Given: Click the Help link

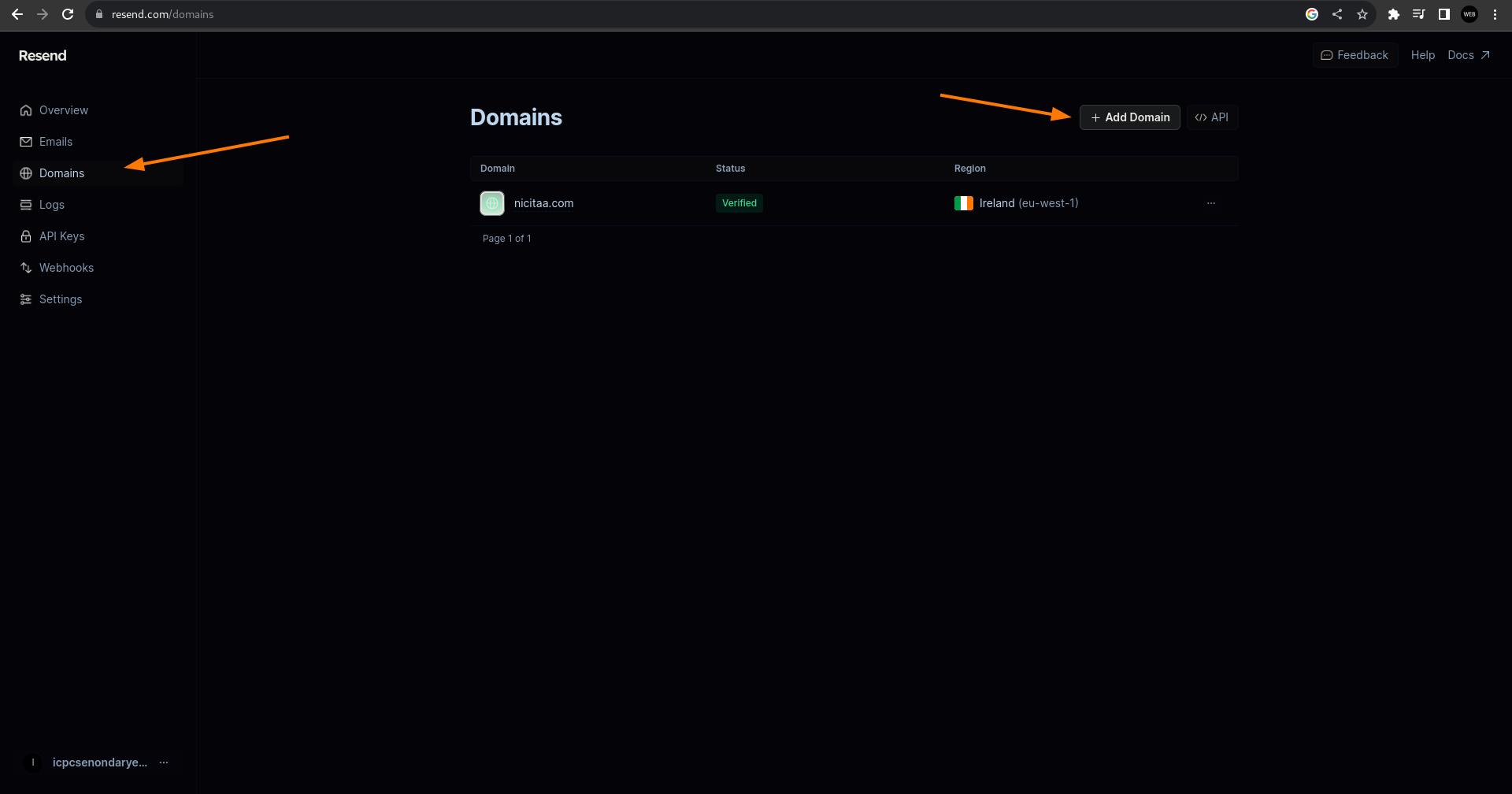Looking at the screenshot, I should [x=1423, y=55].
